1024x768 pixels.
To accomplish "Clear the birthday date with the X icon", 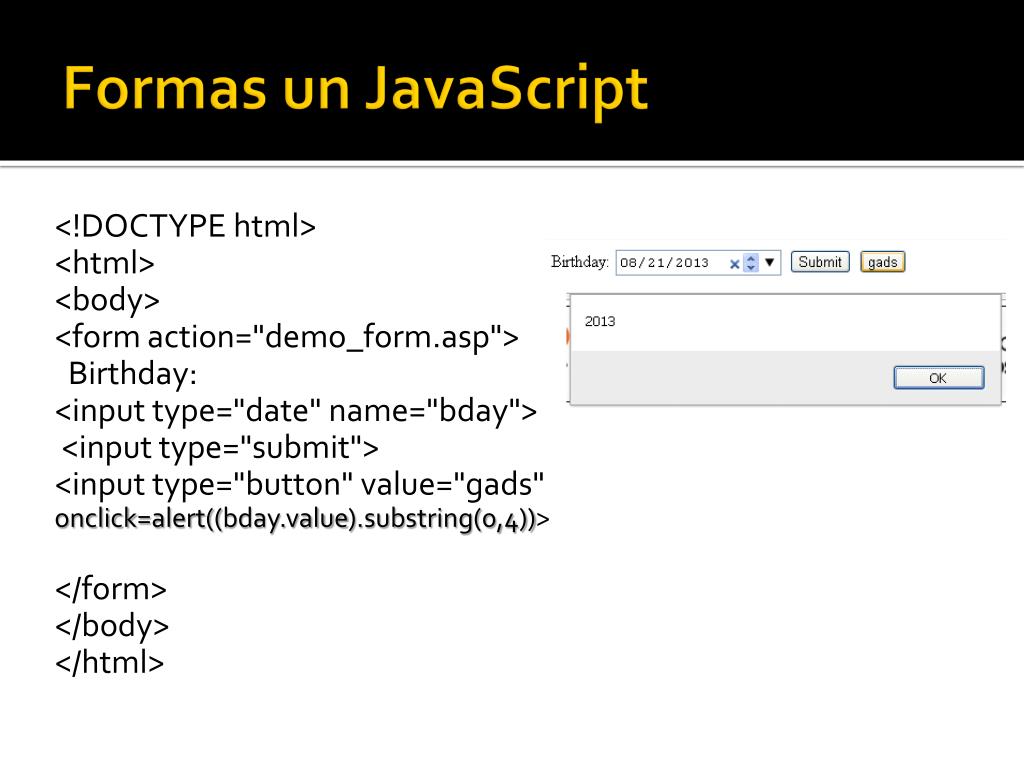I will click(734, 264).
